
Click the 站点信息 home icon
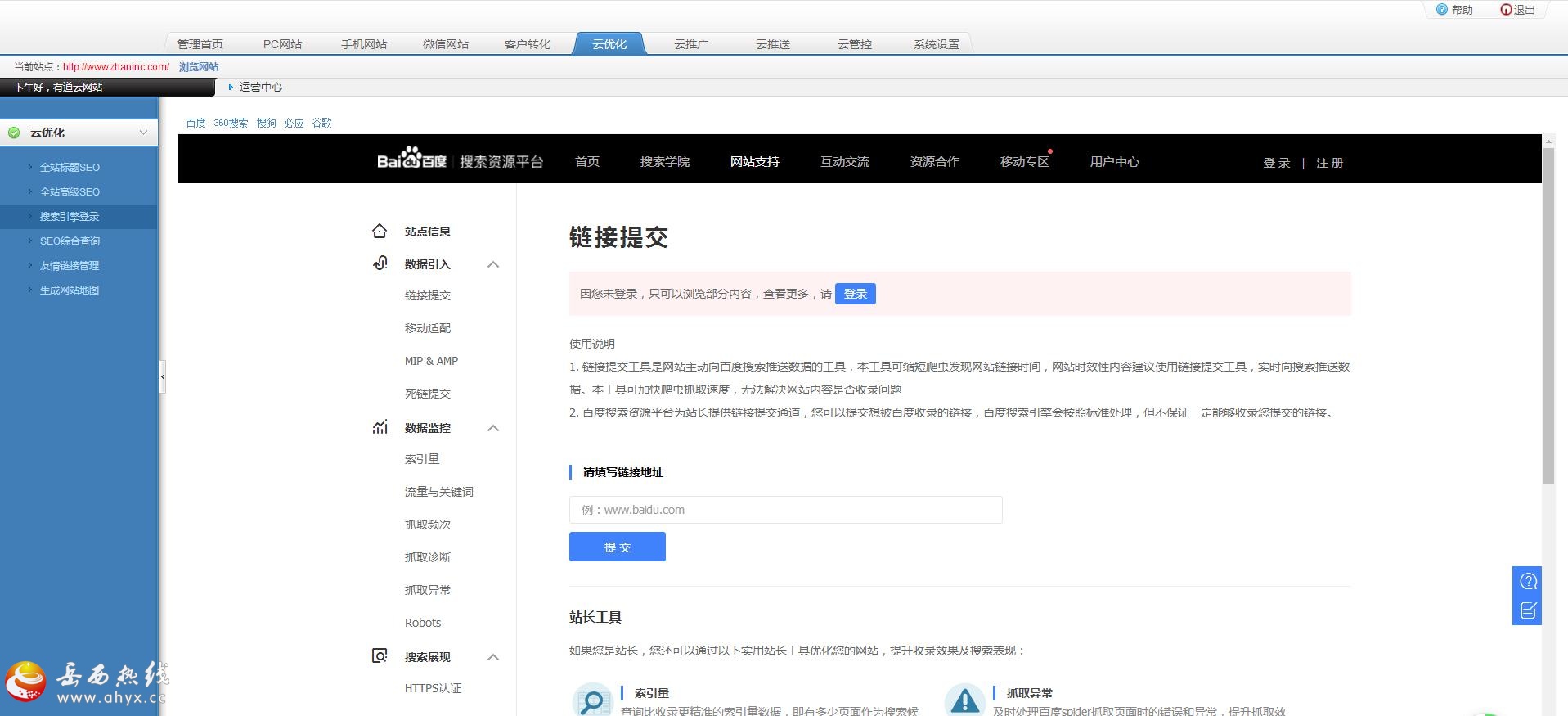click(380, 231)
